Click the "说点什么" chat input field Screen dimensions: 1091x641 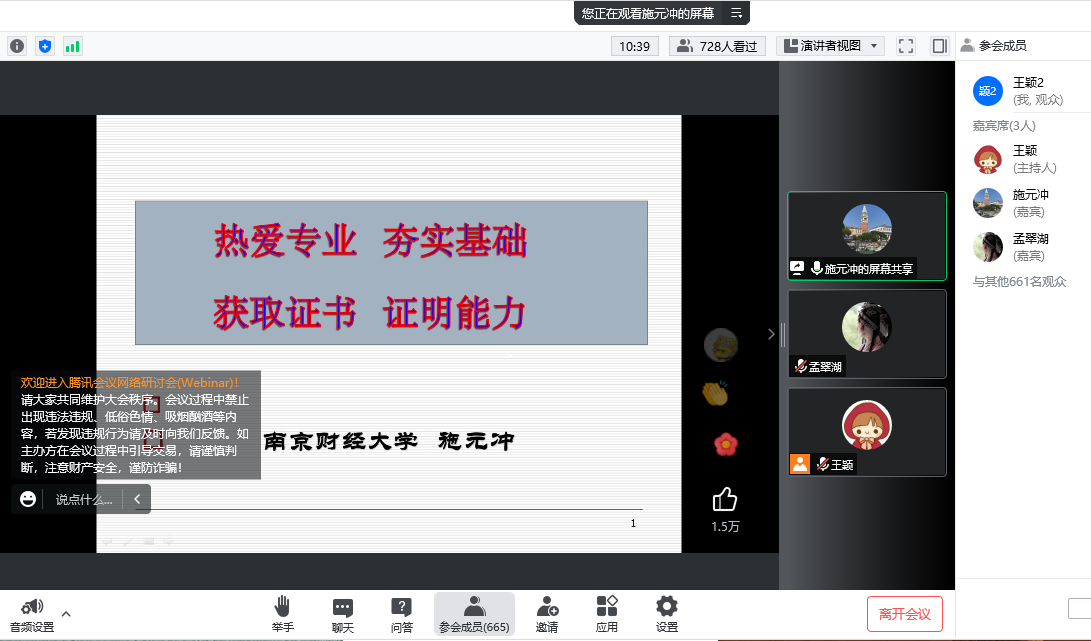pyautogui.click(x=84, y=499)
